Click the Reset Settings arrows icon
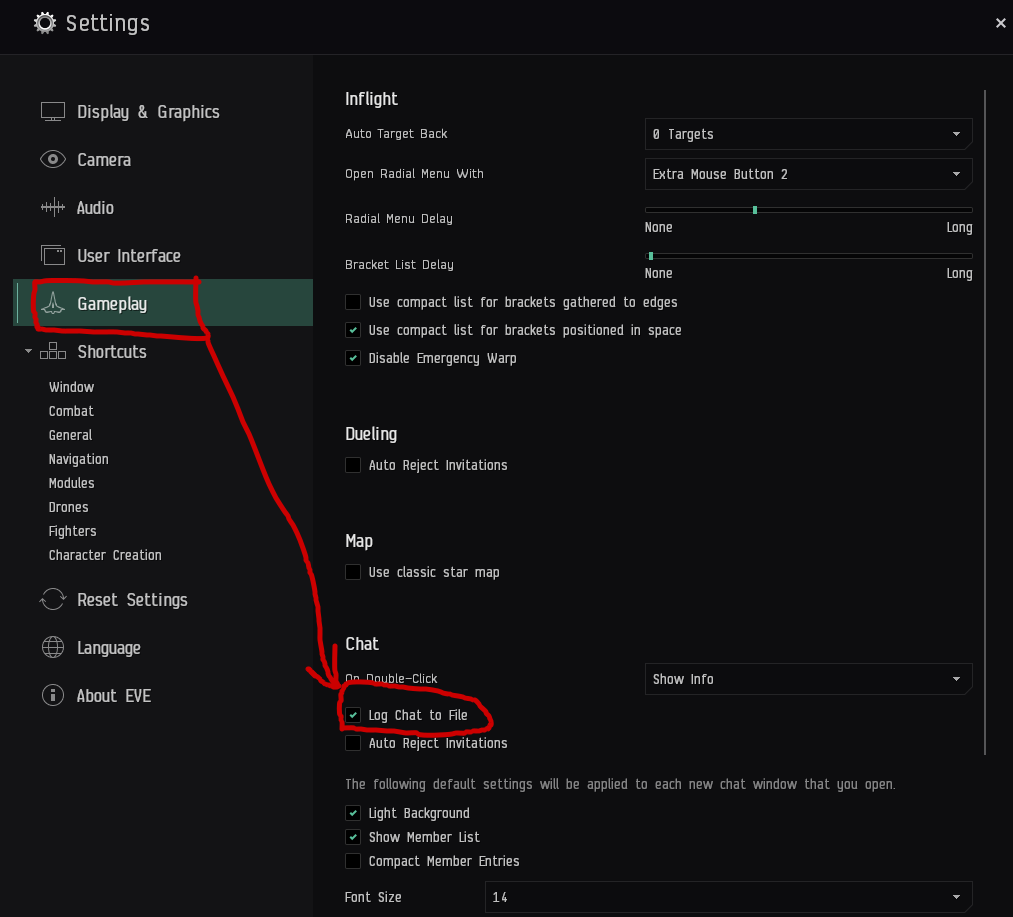 pyautogui.click(x=53, y=600)
